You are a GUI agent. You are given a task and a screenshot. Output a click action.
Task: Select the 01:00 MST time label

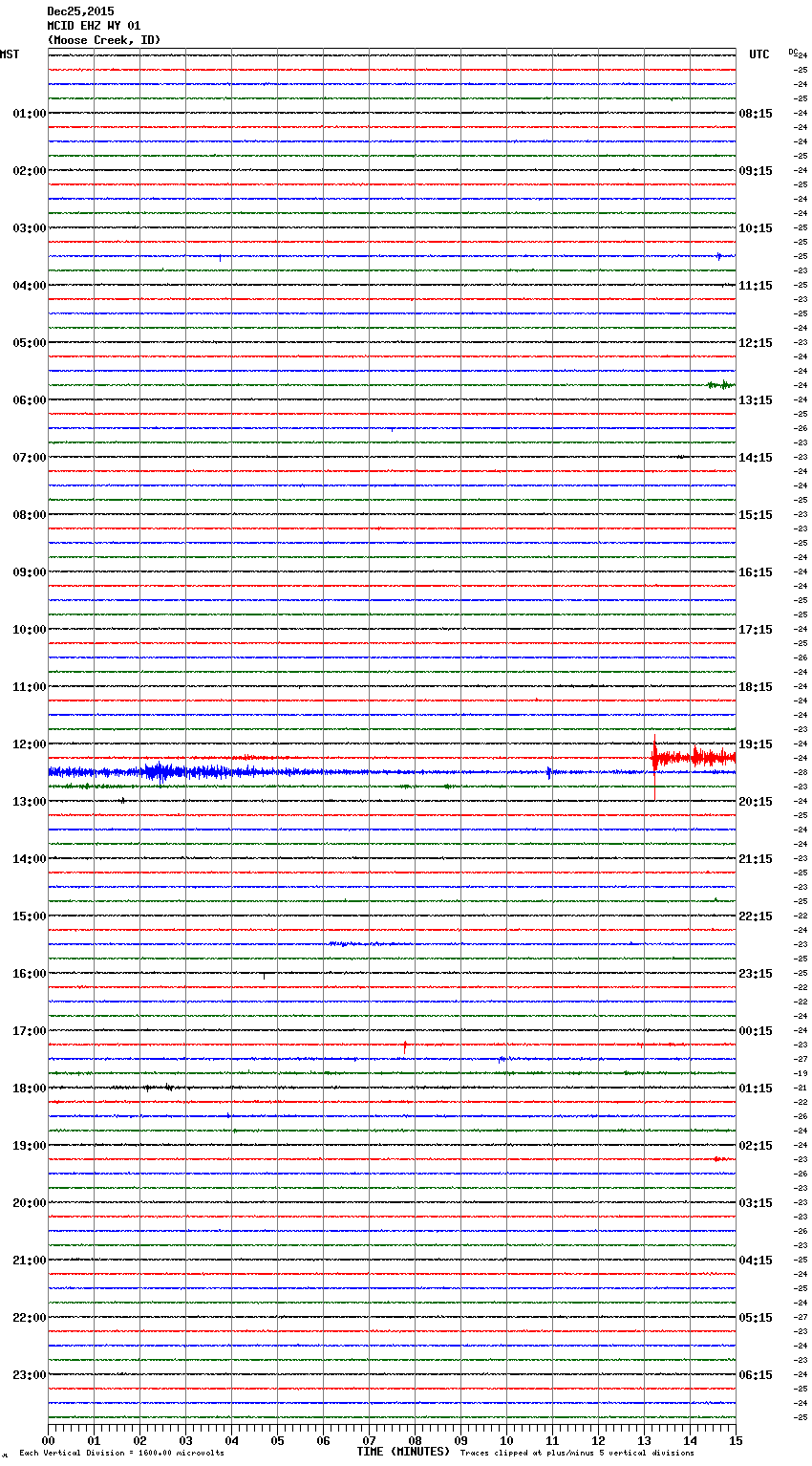pos(30,114)
